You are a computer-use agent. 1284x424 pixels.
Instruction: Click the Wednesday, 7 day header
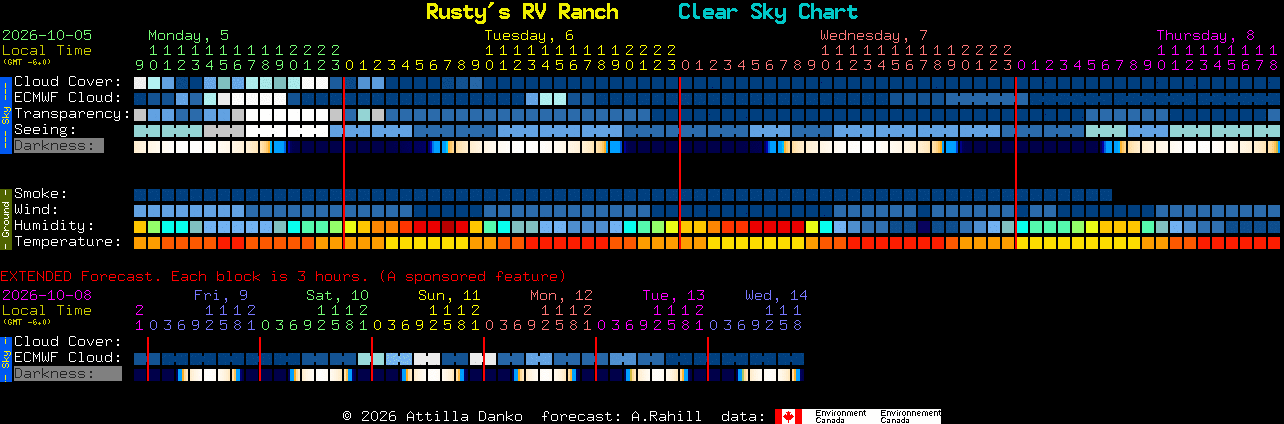874,35
